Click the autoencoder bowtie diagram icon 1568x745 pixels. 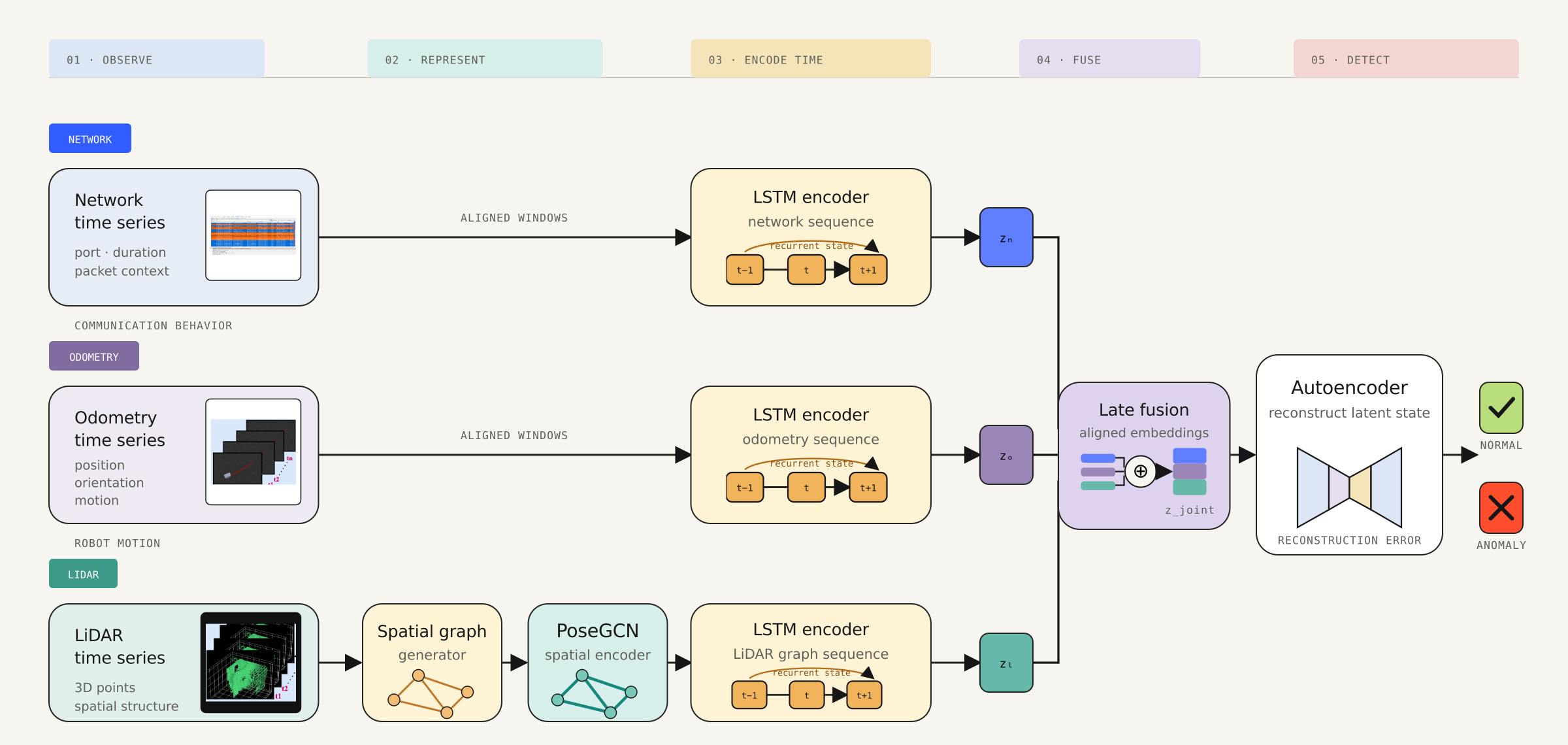tap(1349, 488)
